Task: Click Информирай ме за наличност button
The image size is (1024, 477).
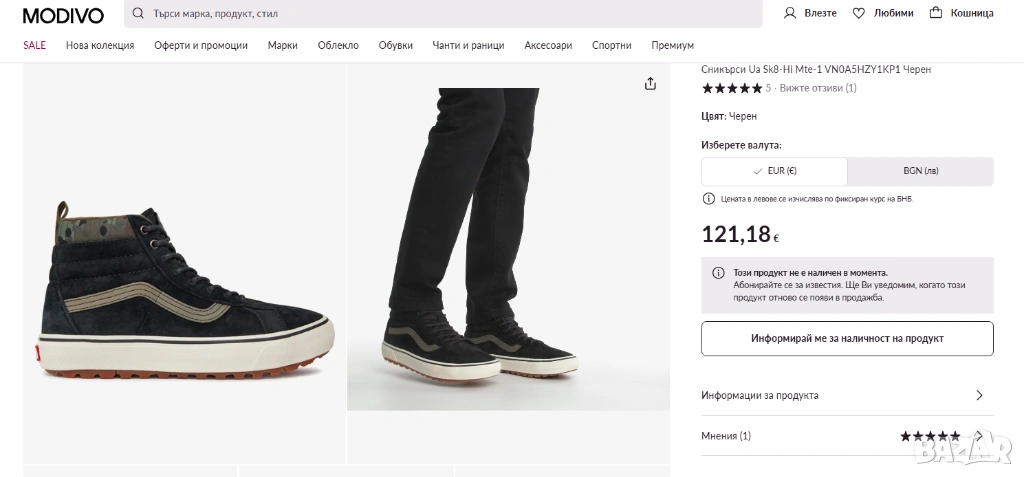Action: coord(847,338)
